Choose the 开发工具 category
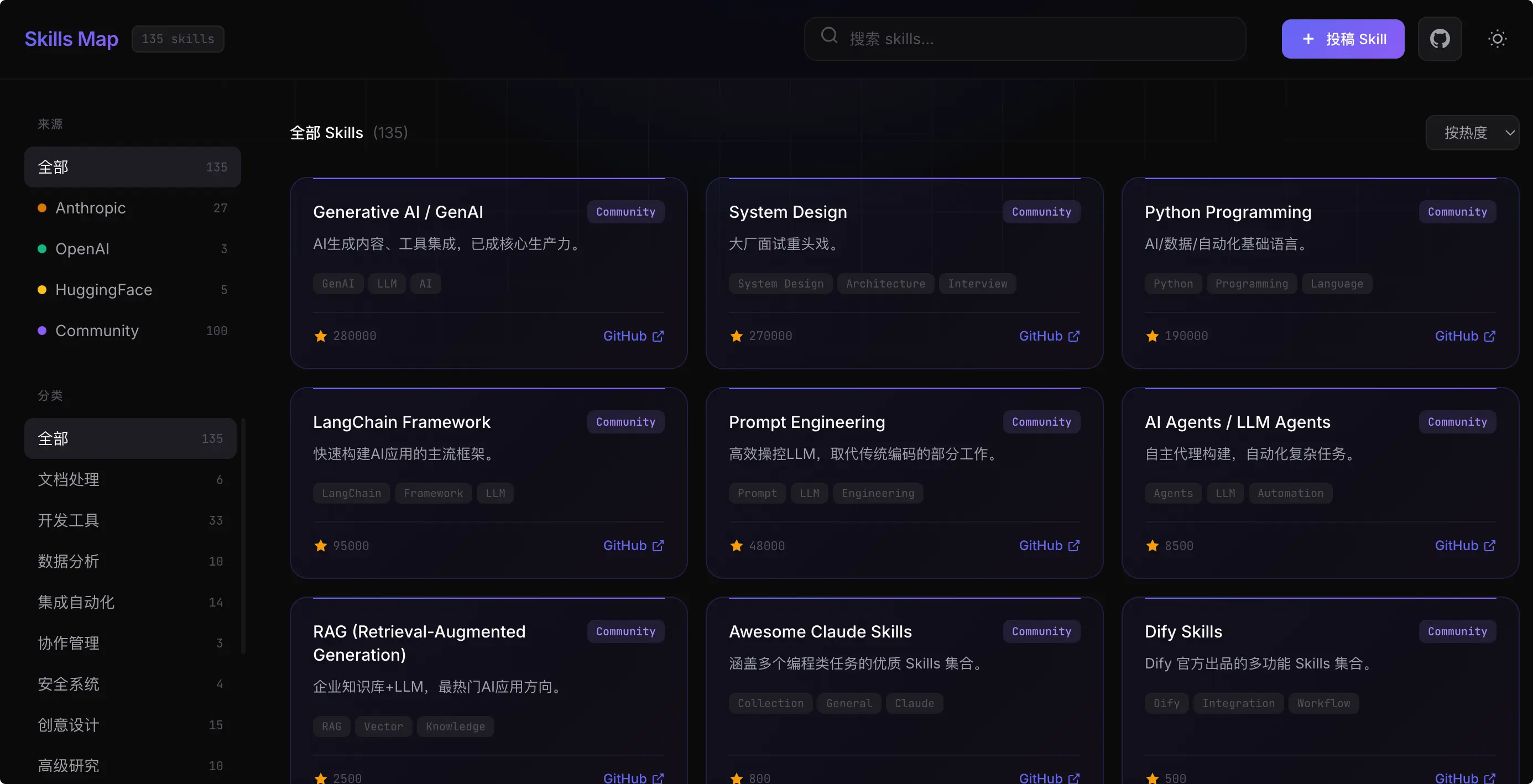This screenshot has height=784, width=1533. (x=131, y=520)
